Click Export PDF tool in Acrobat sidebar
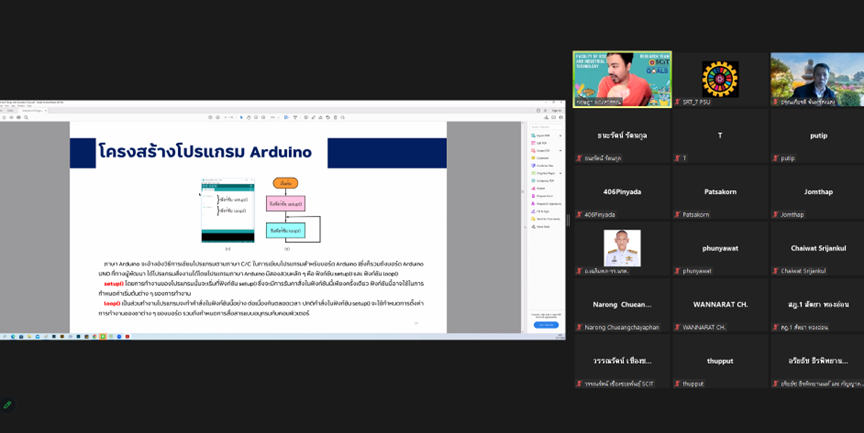 coord(544,136)
